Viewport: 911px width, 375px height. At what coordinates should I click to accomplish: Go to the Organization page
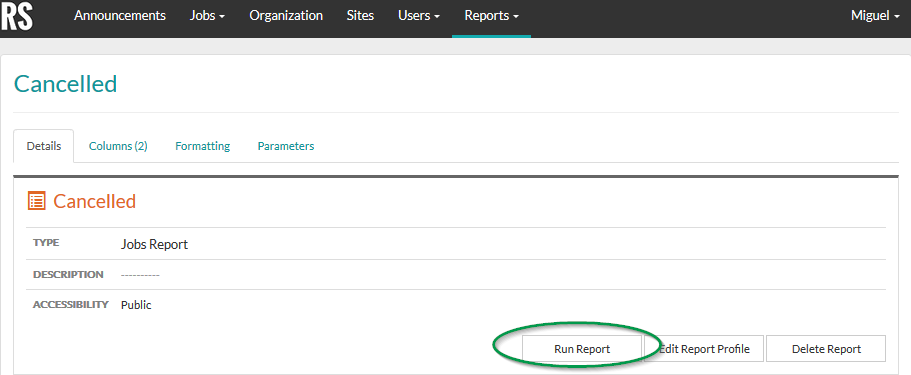286,16
